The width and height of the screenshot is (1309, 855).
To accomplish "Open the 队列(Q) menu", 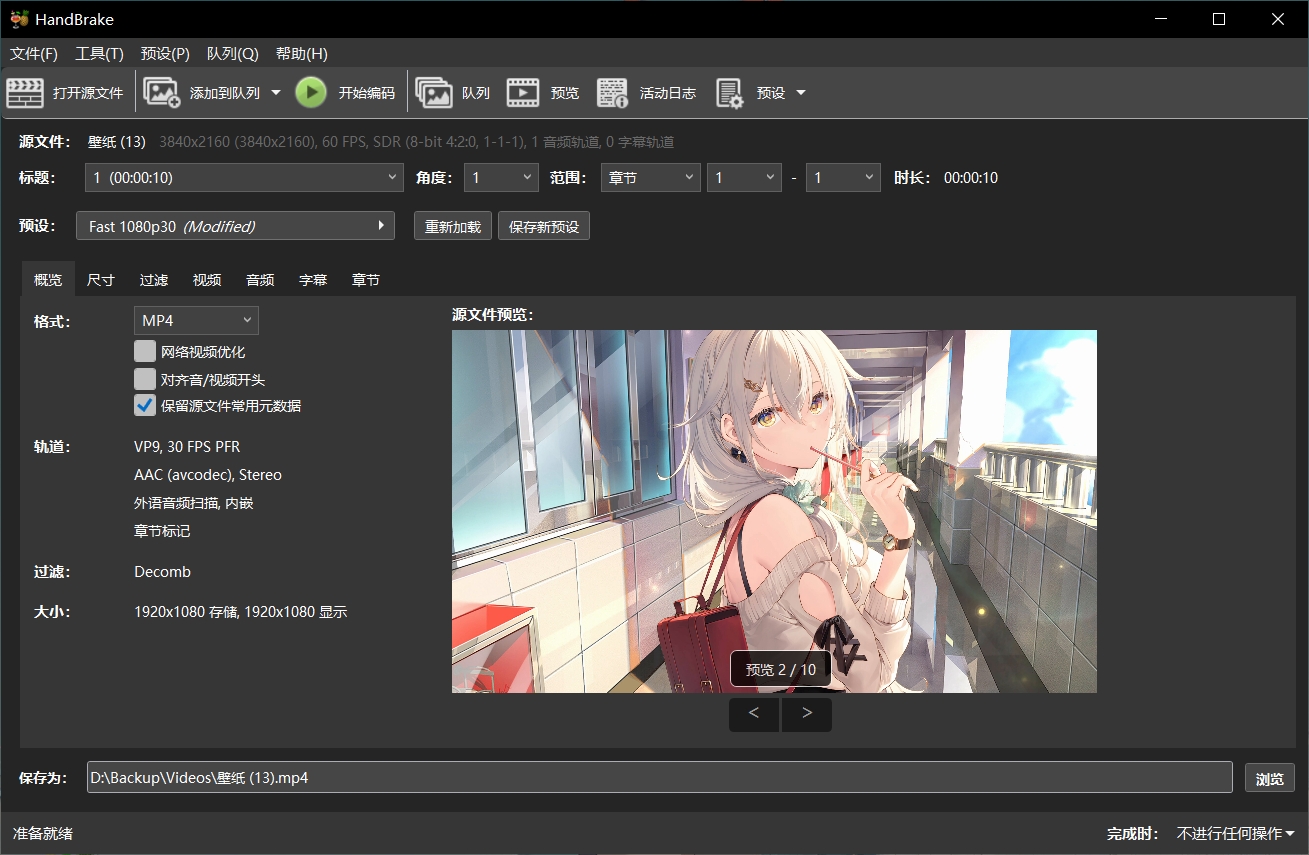I will (232, 53).
